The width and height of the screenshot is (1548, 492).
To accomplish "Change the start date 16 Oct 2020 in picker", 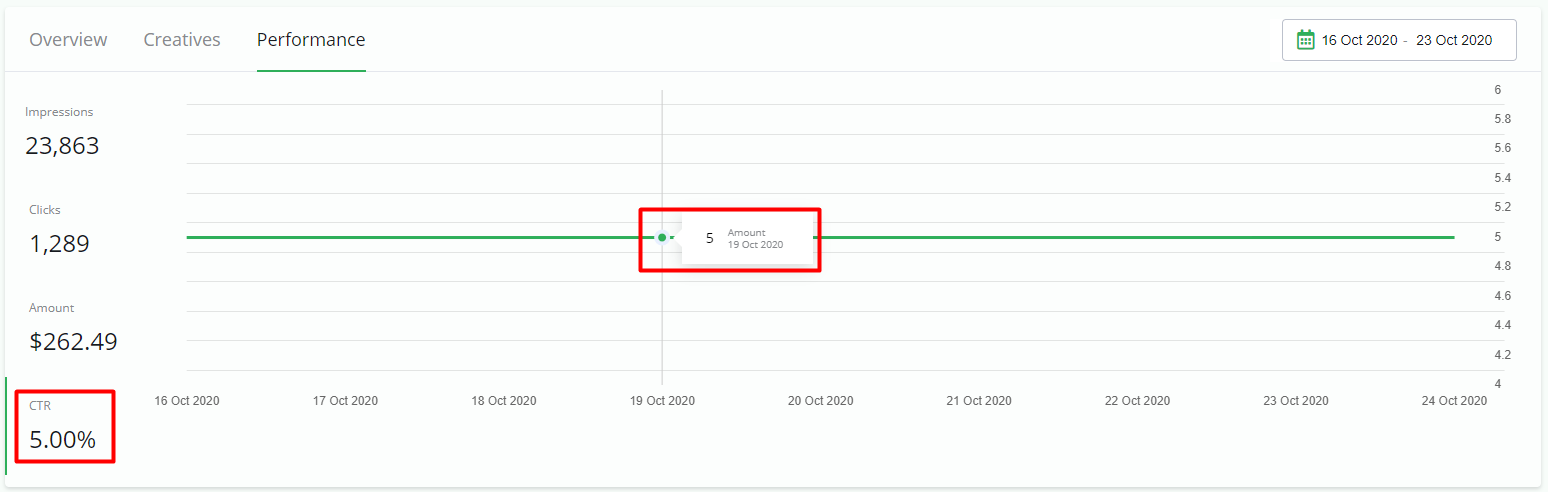I will pyautogui.click(x=1359, y=40).
